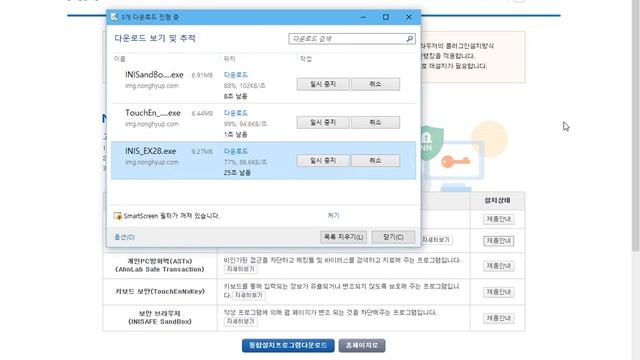
Task: Select the TouchEn_....exe file name
Action: 153,113
